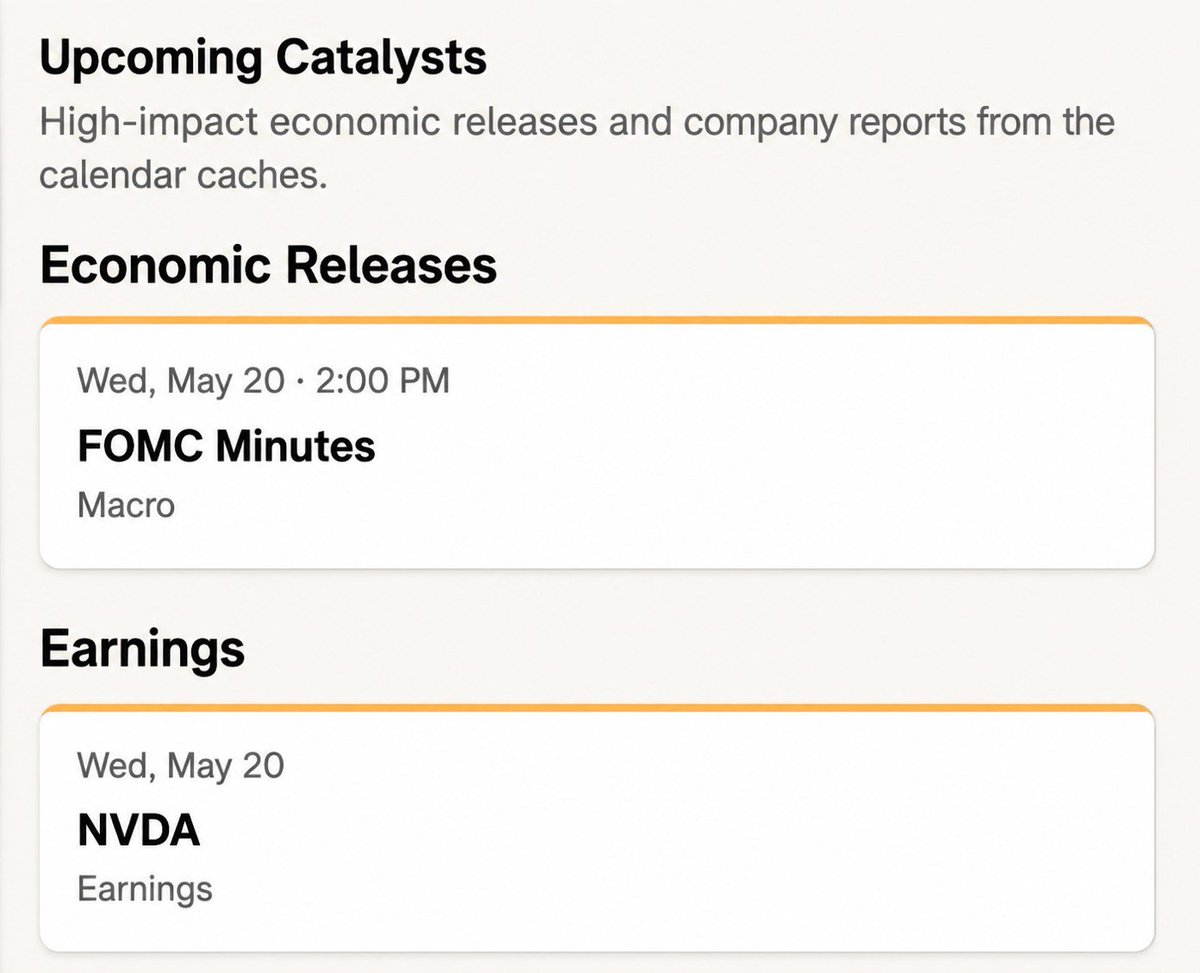The width and height of the screenshot is (1200, 973).
Task: Click Wed, May 20 date on NVDA card
Action: [181, 766]
